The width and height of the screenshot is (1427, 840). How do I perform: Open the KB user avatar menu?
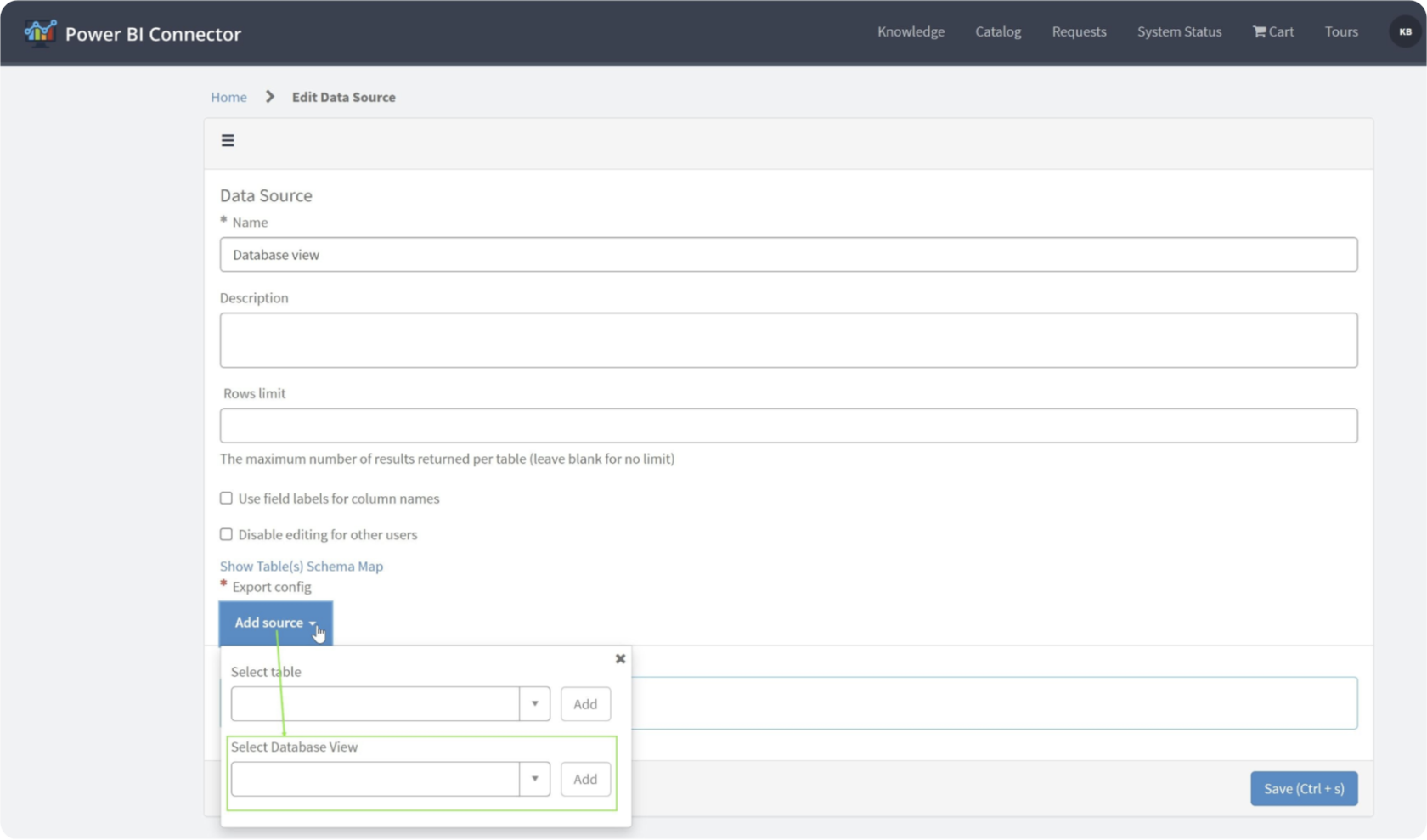click(1403, 31)
